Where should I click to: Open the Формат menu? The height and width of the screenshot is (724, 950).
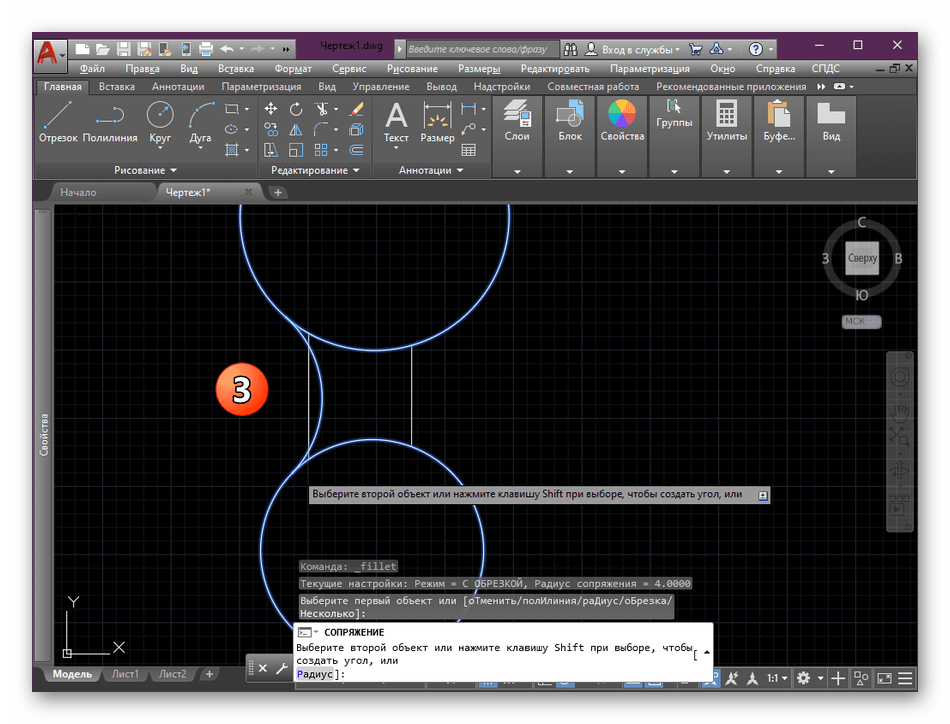(292, 69)
